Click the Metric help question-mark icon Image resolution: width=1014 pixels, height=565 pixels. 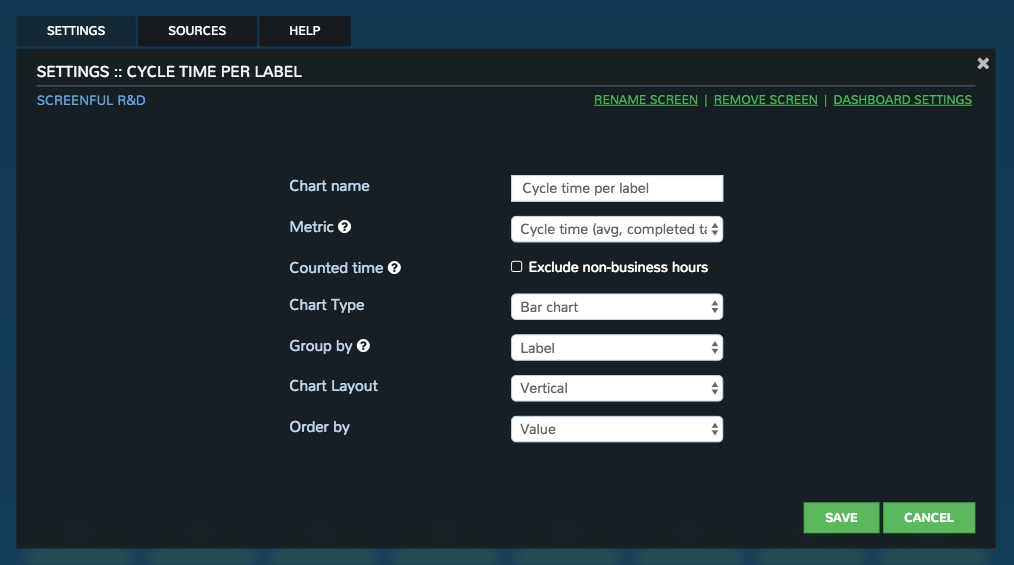pyautogui.click(x=345, y=227)
